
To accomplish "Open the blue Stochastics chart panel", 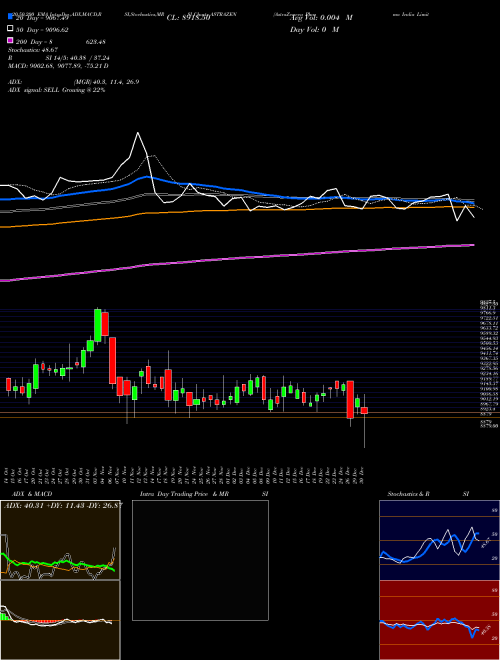I will click(439, 540).
